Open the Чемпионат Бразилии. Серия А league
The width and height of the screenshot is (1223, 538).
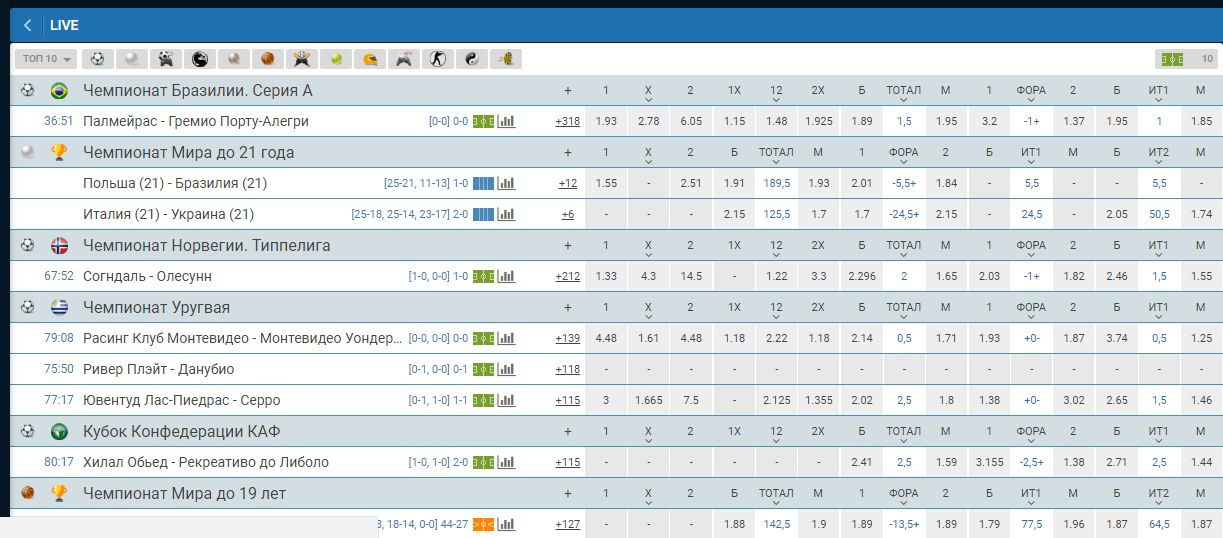(198, 91)
